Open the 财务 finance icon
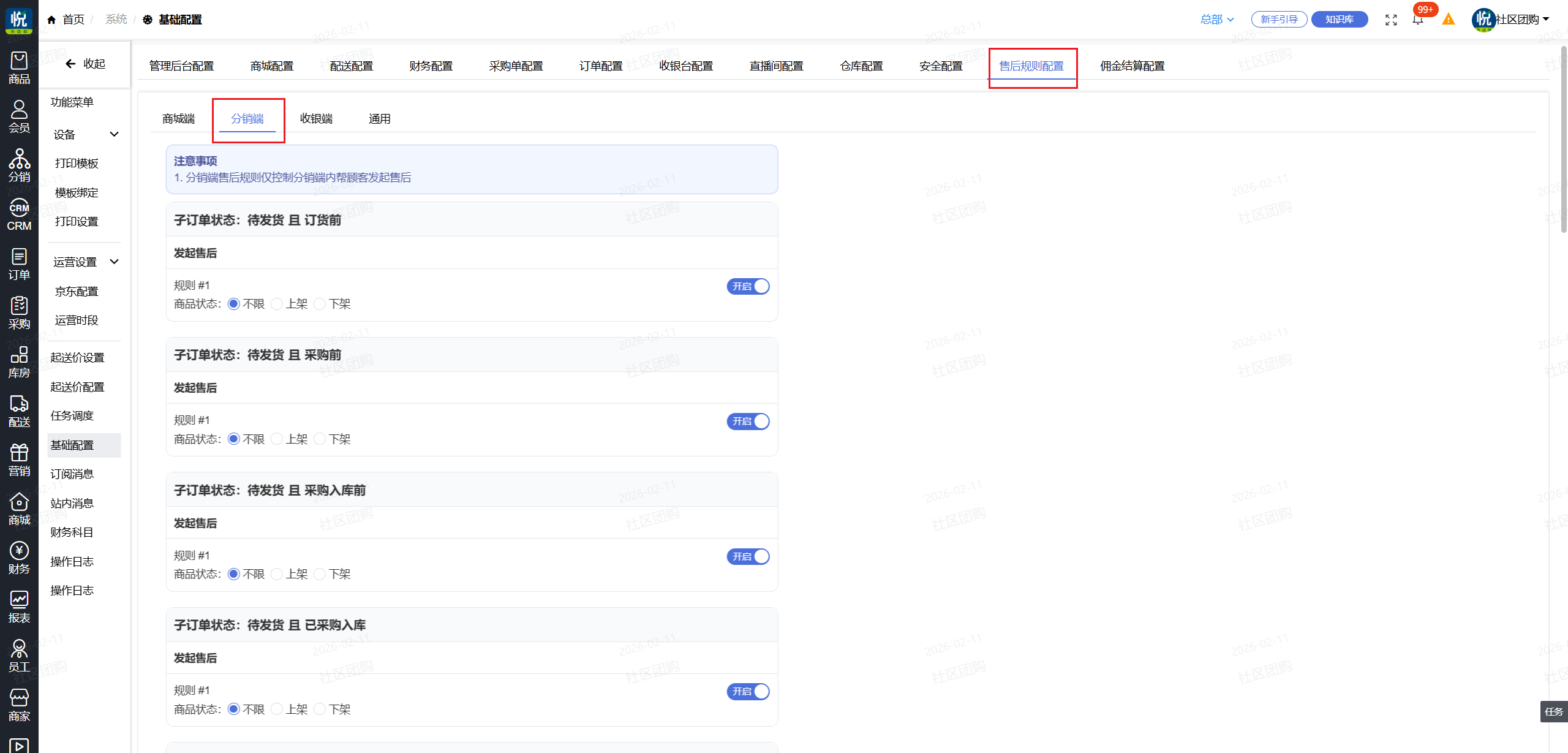 [x=19, y=558]
